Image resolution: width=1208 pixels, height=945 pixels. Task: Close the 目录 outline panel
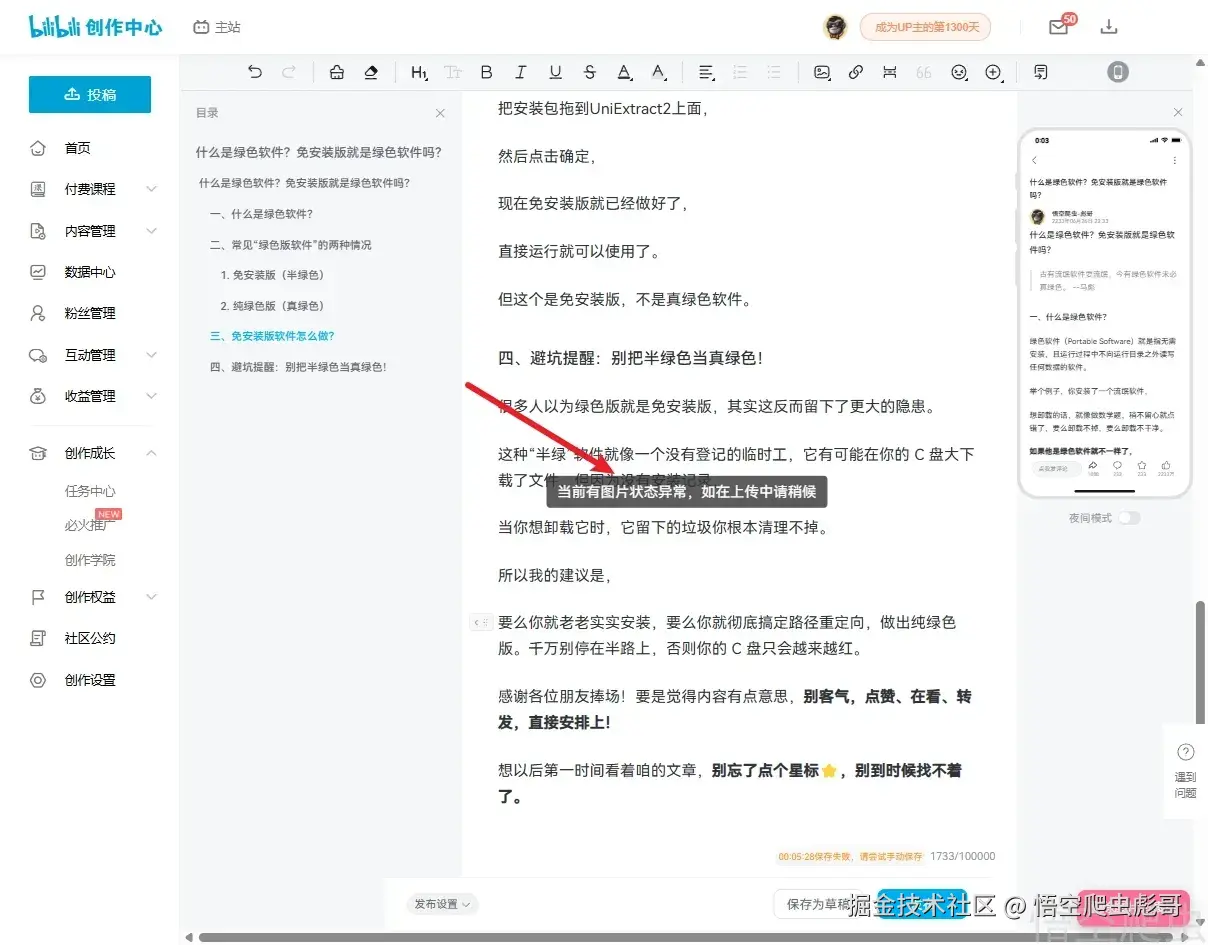point(441,114)
